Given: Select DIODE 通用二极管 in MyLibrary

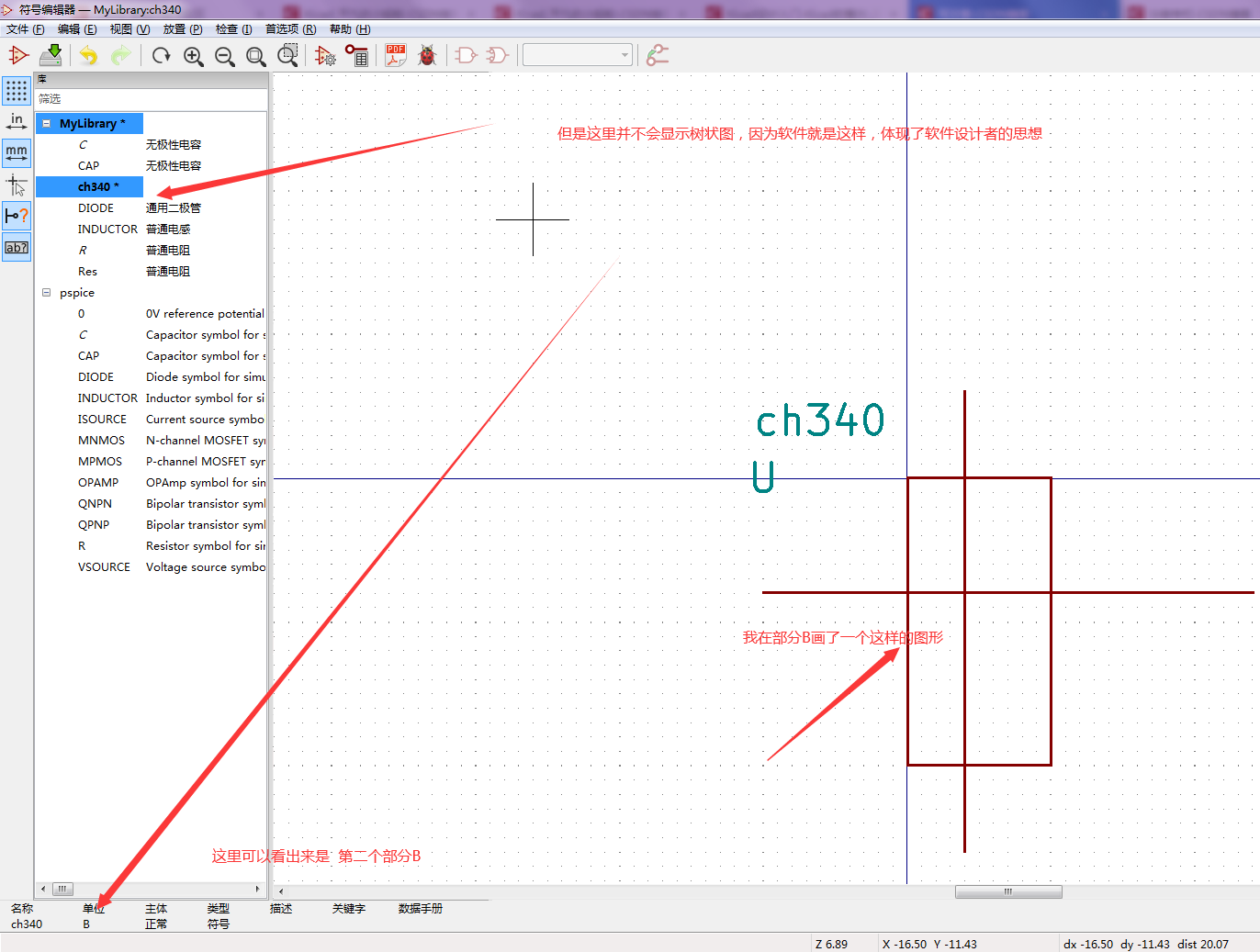Looking at the screenshot, I should (x=152, y=207).
